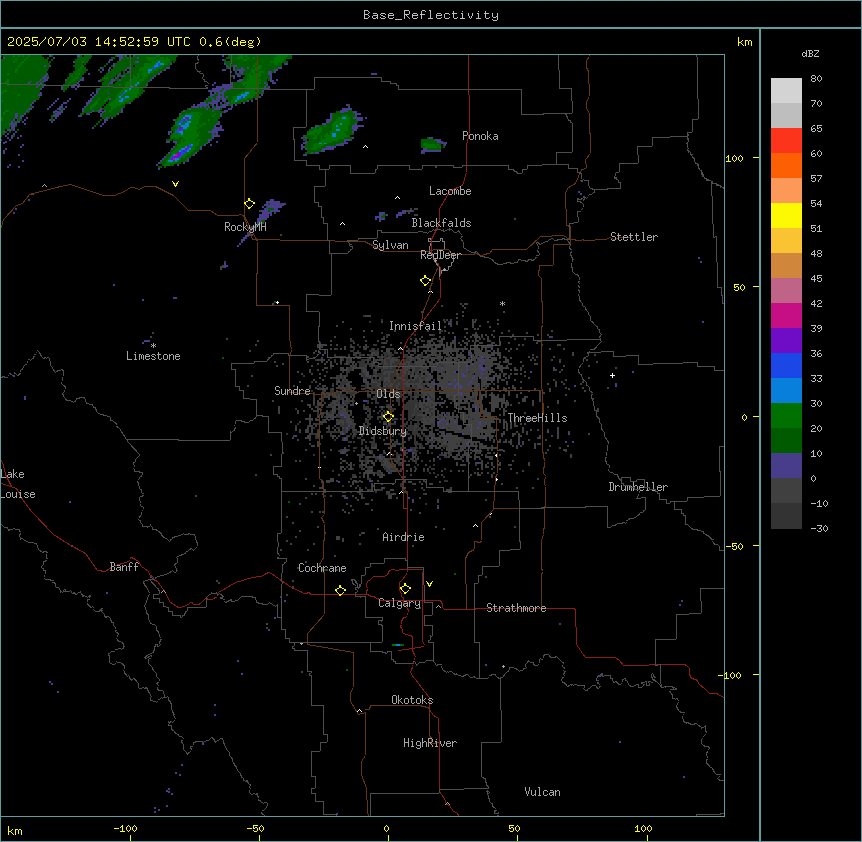Click the small green echo left of Ponoka label
Image resolution: width=862 pixels, height=842 pixels.
tap(432, 145)
